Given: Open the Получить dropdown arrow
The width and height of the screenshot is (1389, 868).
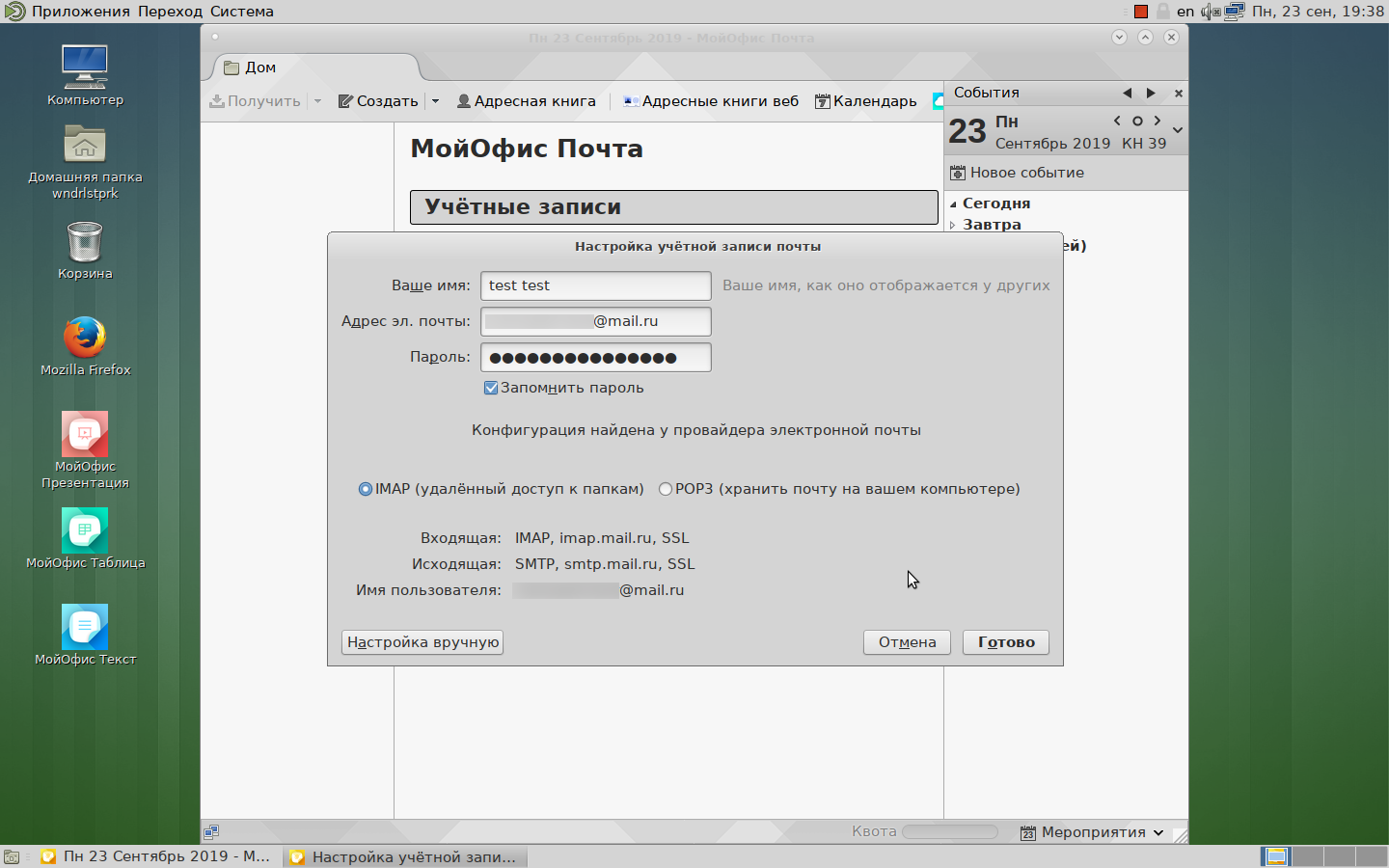Looking at the screenshot, I should tap(317, 101).
